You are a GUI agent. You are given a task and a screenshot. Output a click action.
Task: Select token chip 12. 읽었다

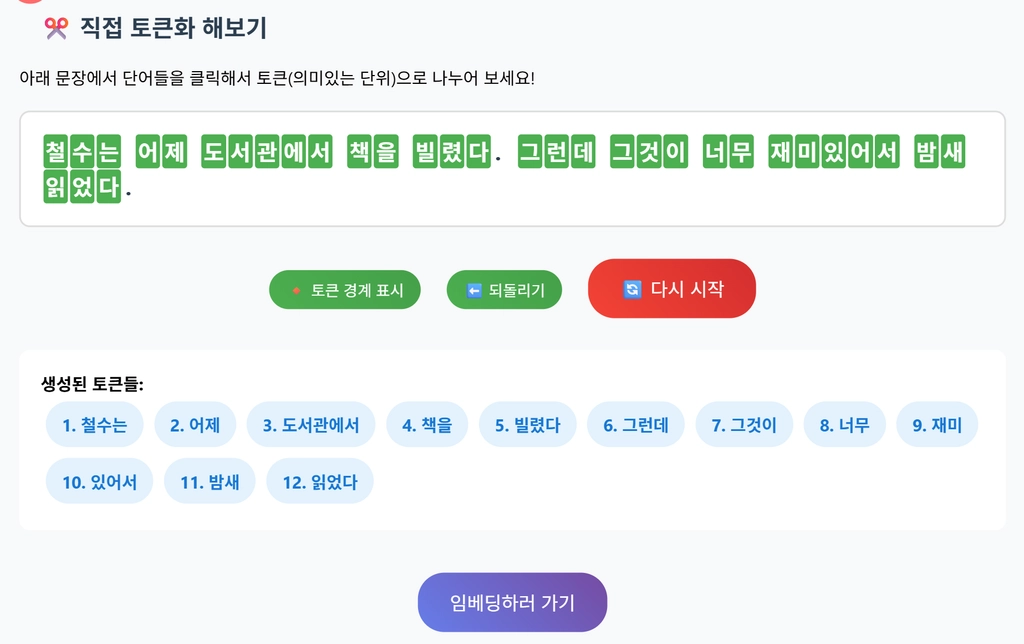point(320,482)
